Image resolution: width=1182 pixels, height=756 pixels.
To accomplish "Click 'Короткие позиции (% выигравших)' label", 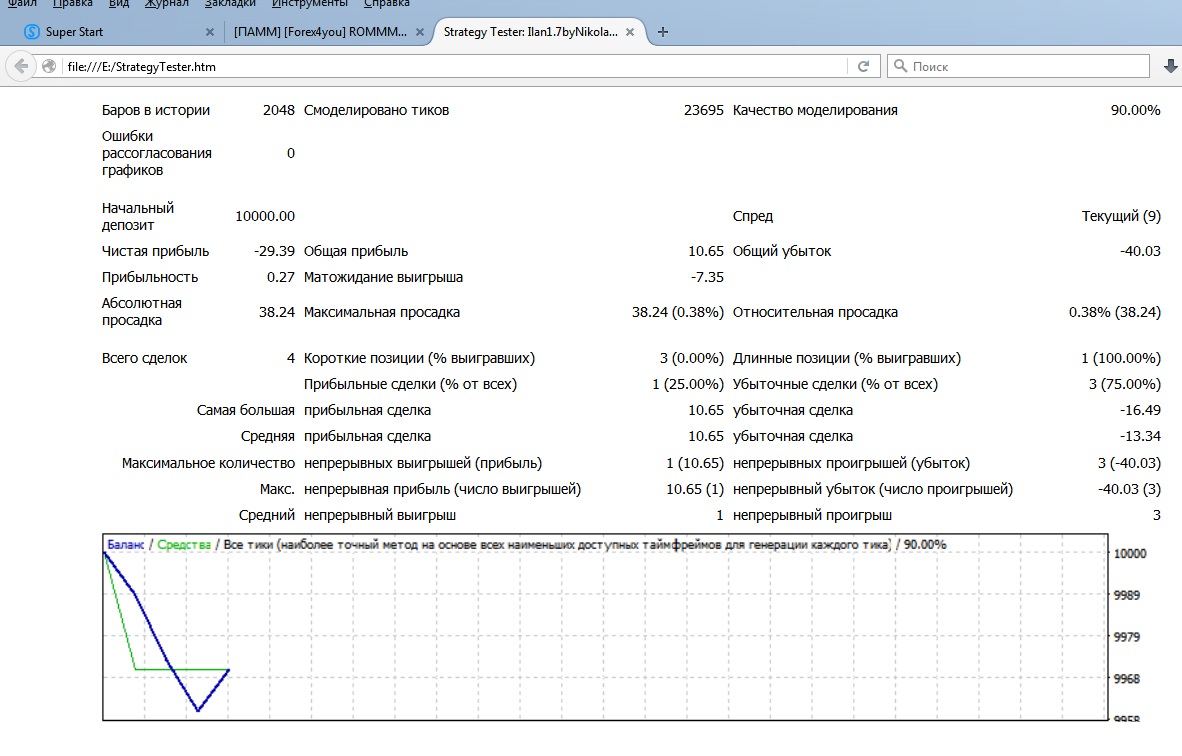I will 419,358.
